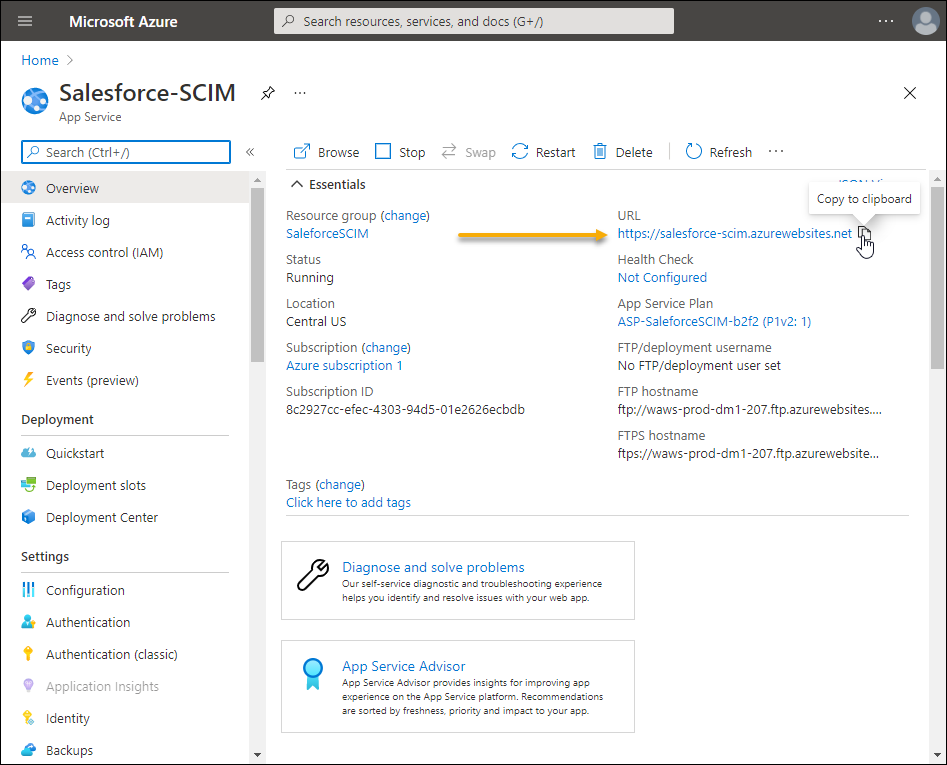The image size is (947, 765).
Task: Select Deployment Center in sidebar
Action: pos(101,517)
